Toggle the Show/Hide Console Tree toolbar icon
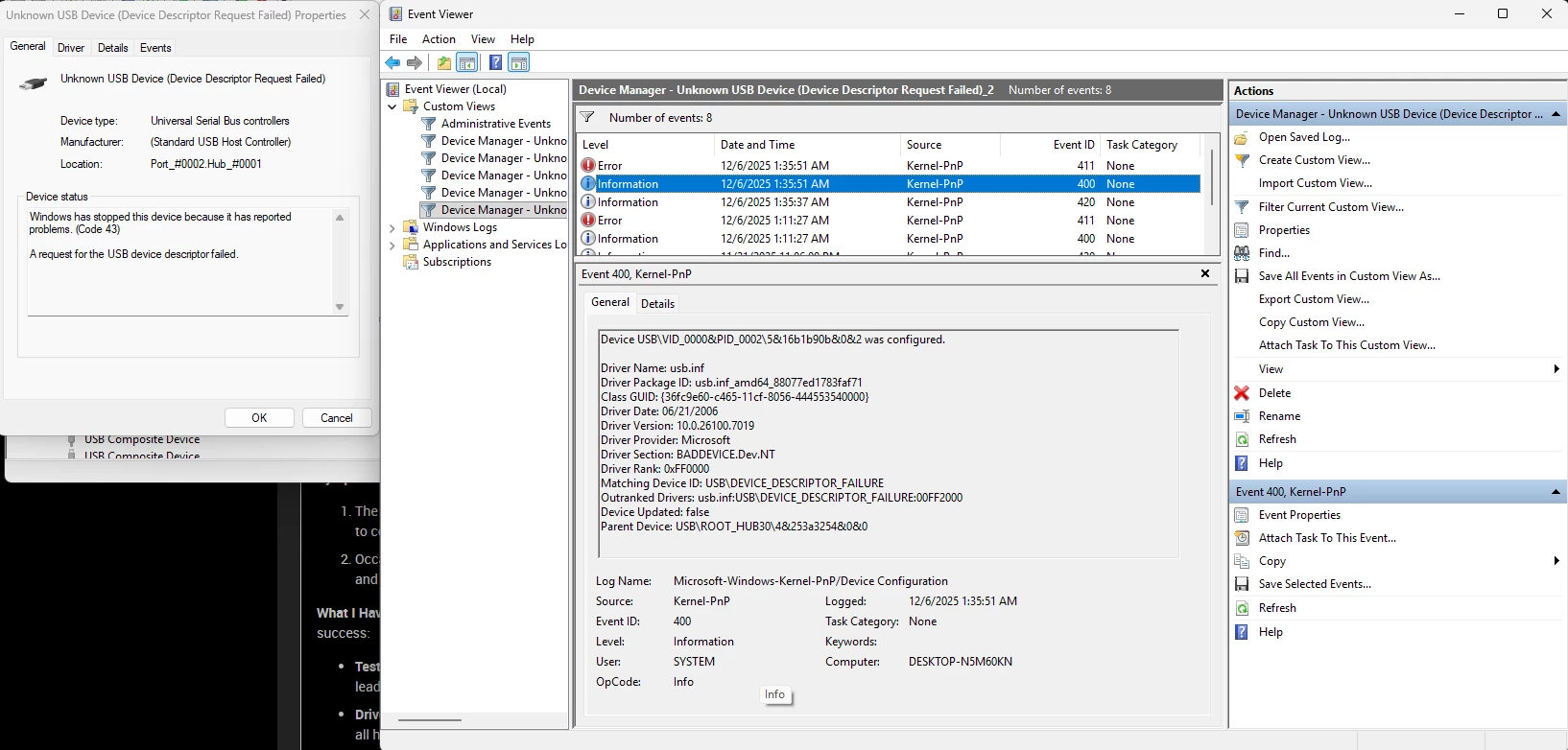The width and height of the screenshot is (1568, 750). [467, 63]
